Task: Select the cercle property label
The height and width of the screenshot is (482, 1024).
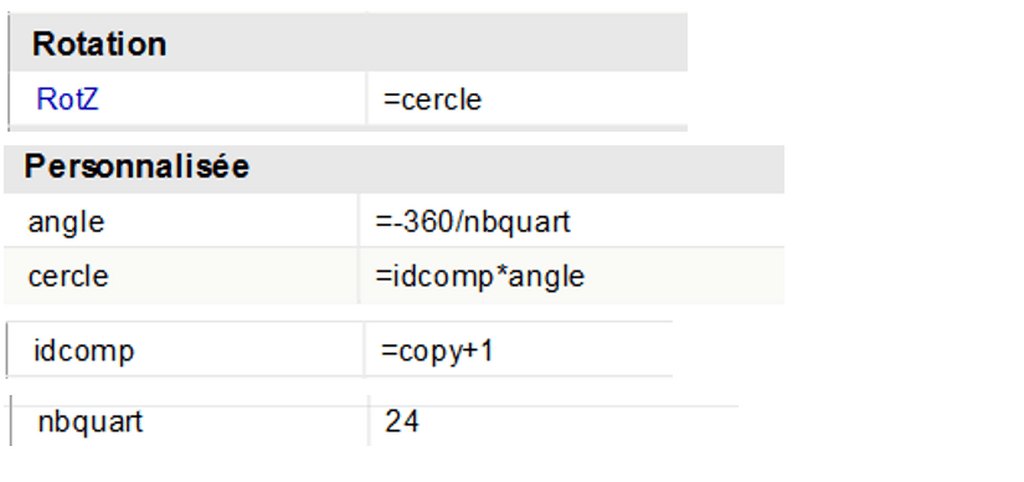Action: pyautogui.click(x=69, y=276)
